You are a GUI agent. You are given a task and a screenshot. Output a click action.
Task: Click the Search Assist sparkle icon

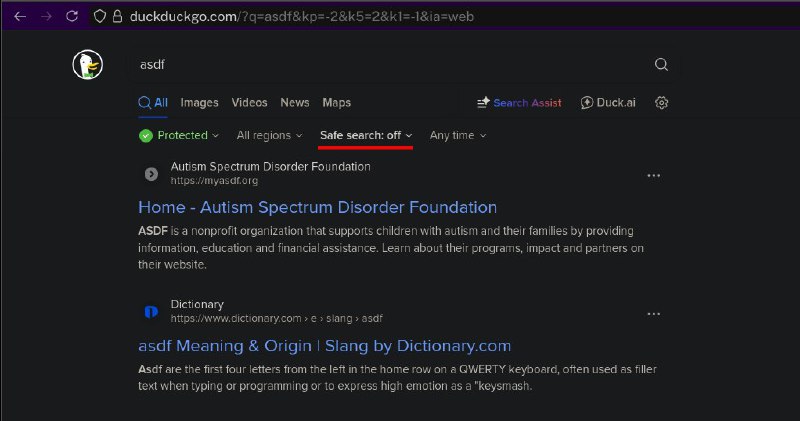coord(483,103)
